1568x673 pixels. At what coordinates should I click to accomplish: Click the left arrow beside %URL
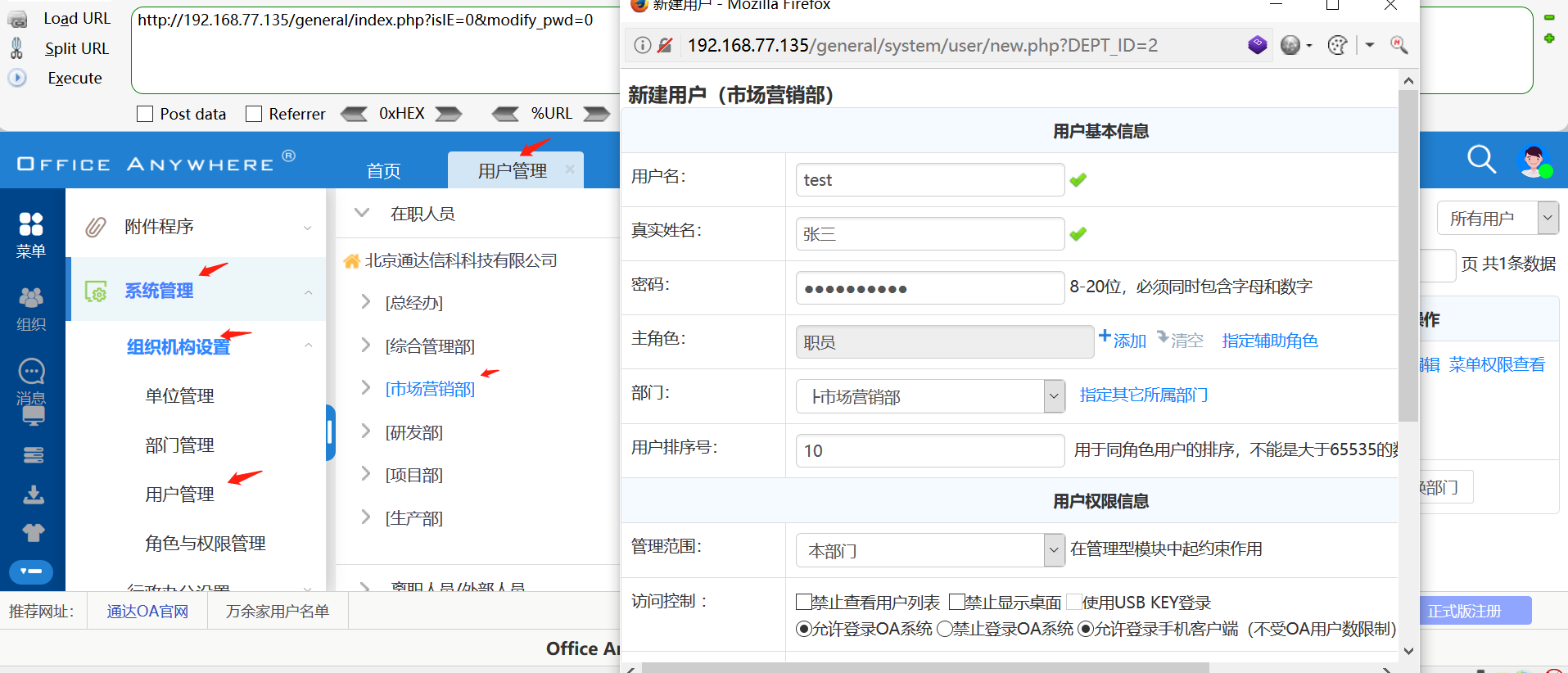click(x=505, y=114)
